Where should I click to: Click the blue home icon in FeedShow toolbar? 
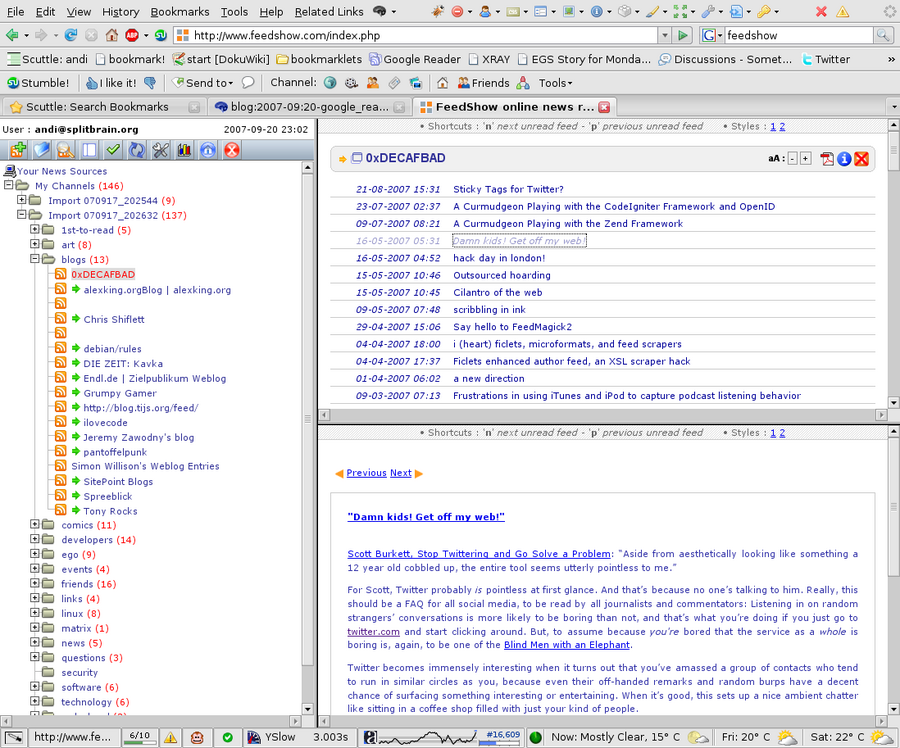pos(208,150)
